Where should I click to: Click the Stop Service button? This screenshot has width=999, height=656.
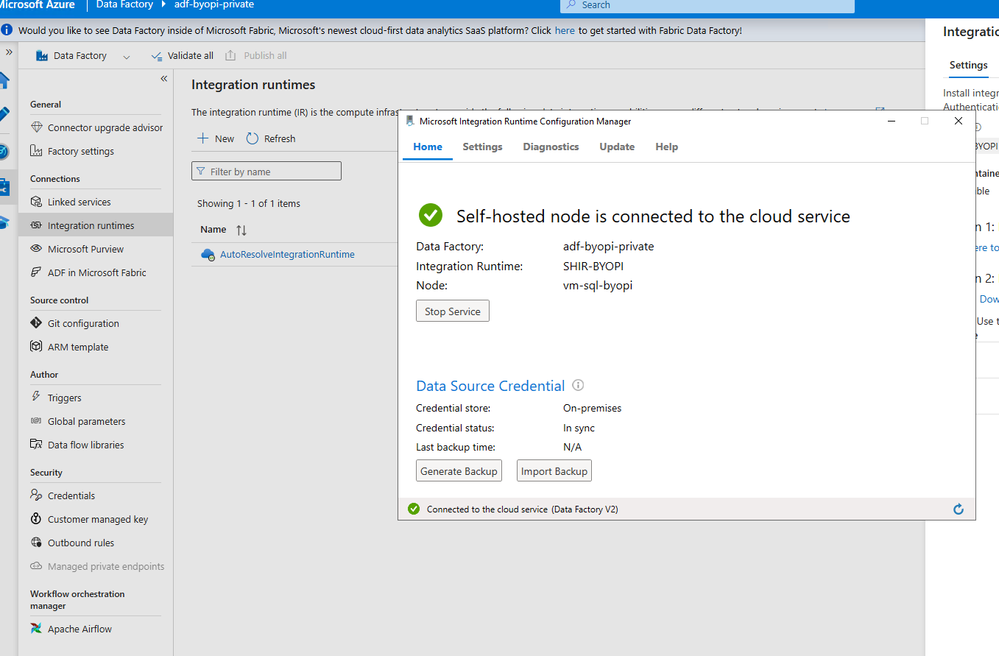[x=452, y=311]
